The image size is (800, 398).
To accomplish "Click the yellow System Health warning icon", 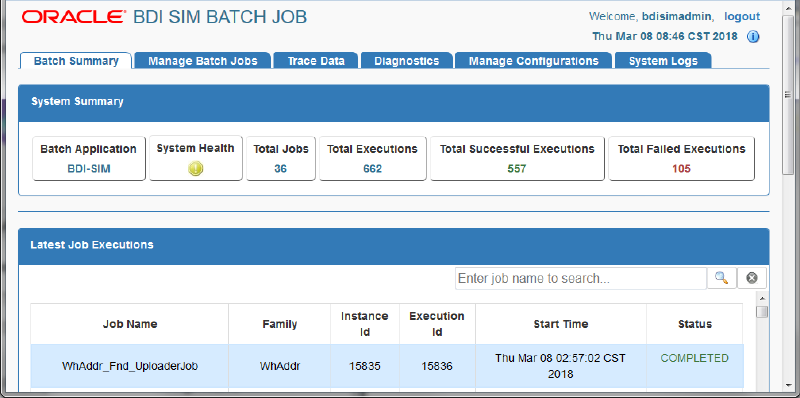I will coord(195,168).
